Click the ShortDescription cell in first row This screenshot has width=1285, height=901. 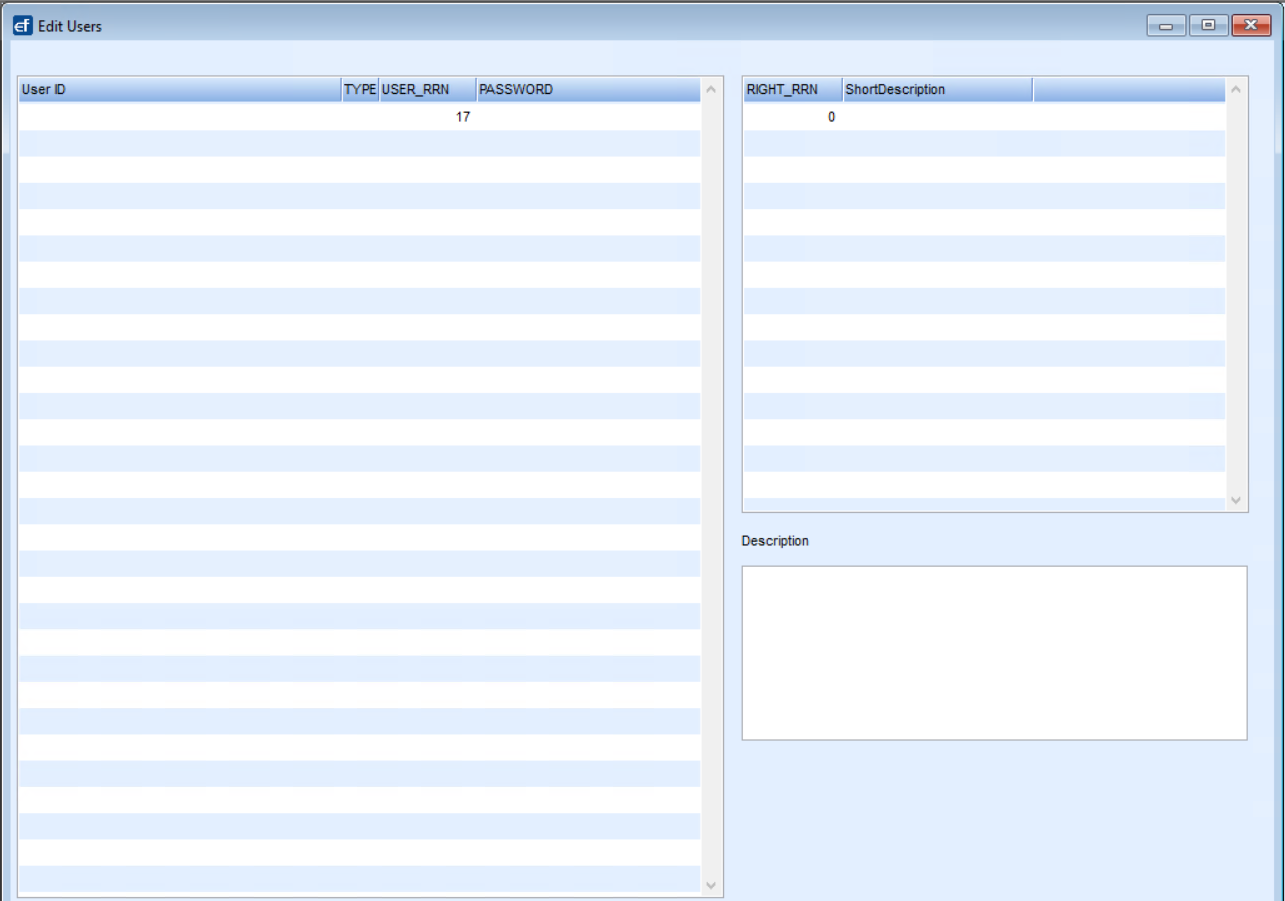[938, 117]
